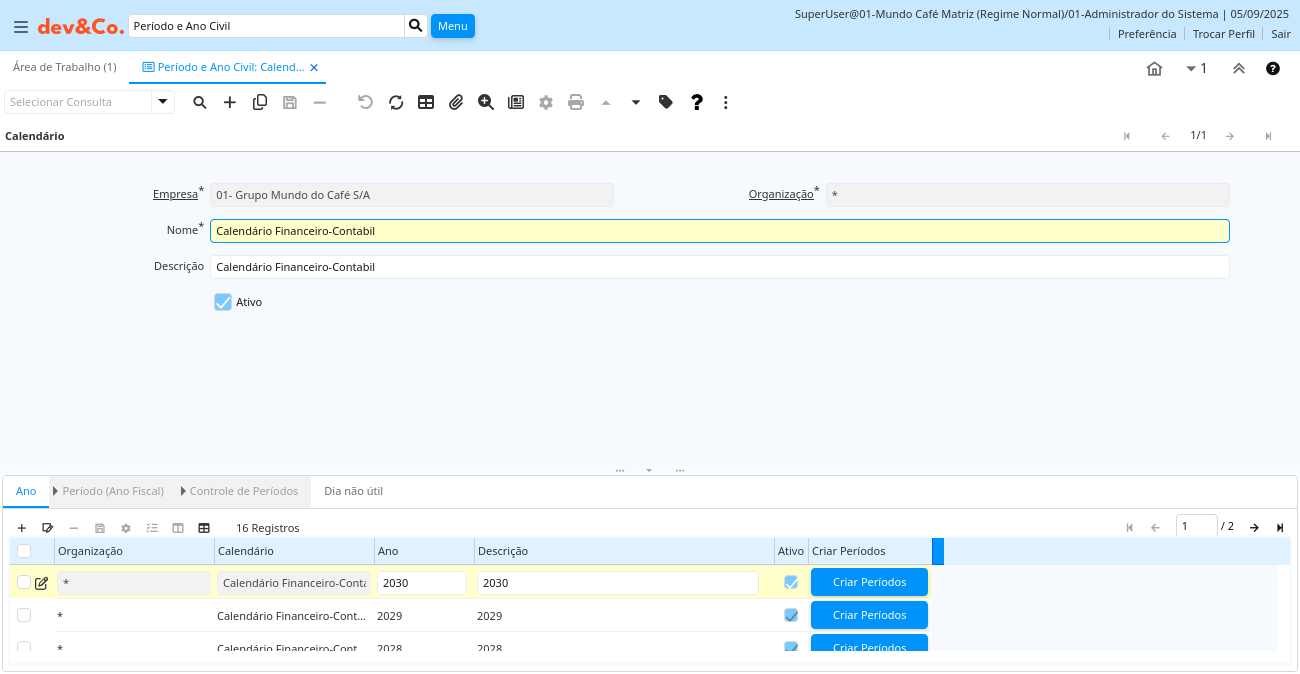The height and width of the screenshot is (674, 1300).
Task: Select the row checkbox for year 2029
Action: [x=24, y=615]
